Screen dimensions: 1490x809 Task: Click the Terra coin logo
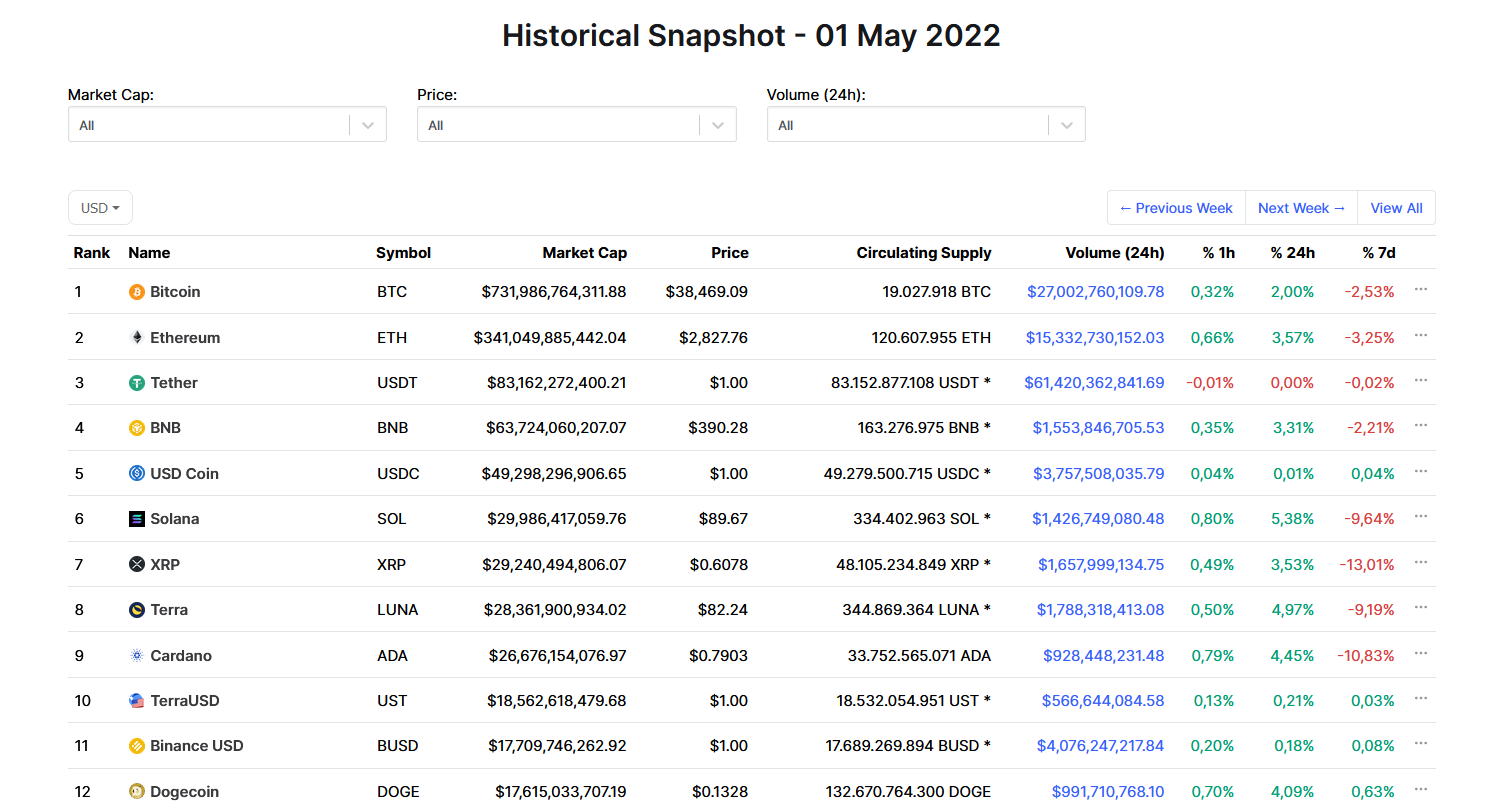137,610
